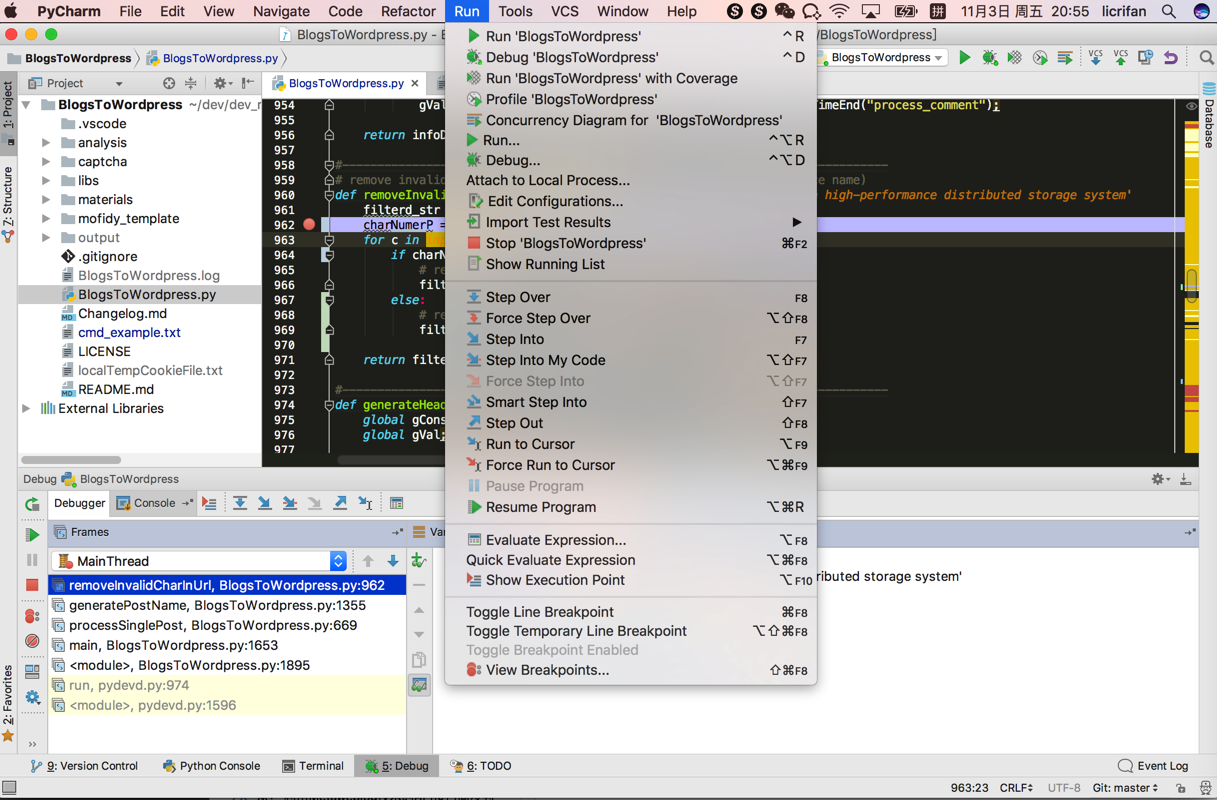Toggle the red breakpoint at line 962
1217x801 pixels.
click(x=309, y=225)
